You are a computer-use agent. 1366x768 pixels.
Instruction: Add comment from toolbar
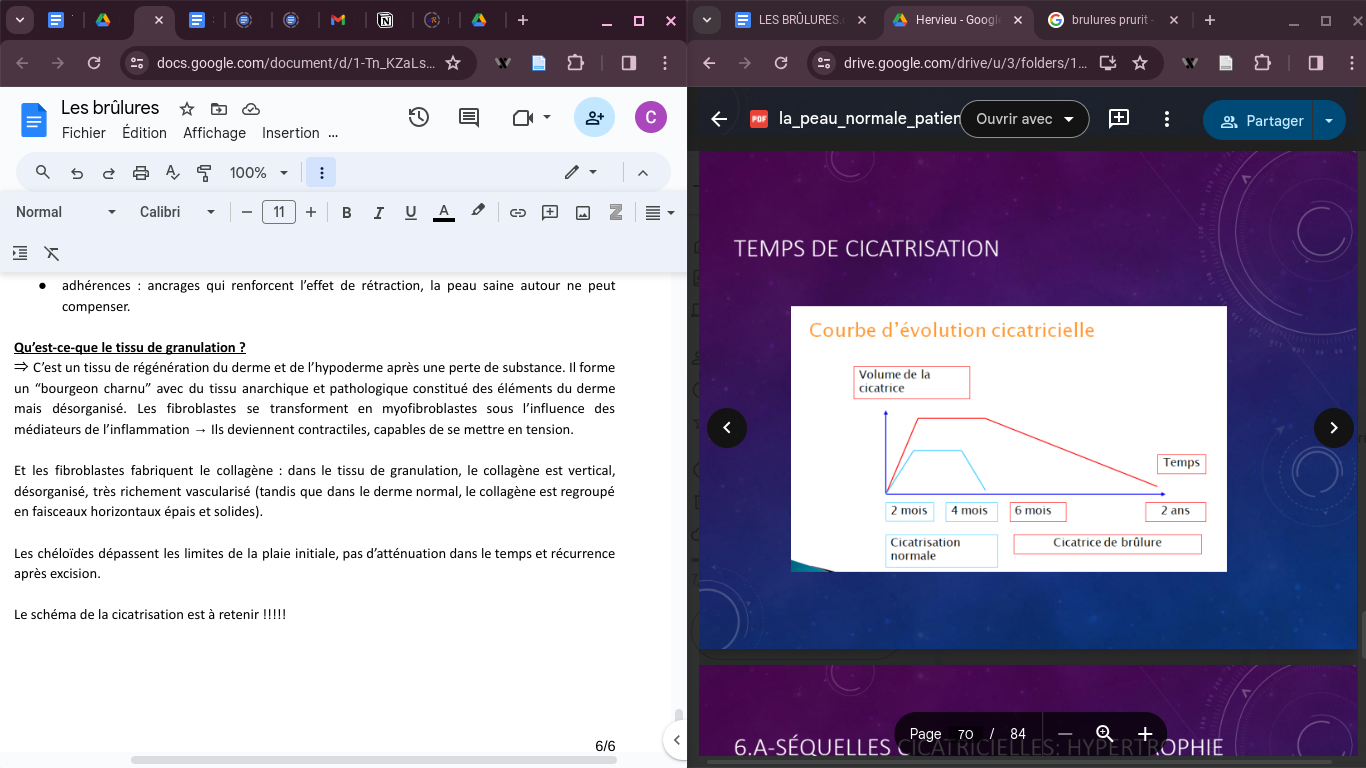tap(549, 212)
